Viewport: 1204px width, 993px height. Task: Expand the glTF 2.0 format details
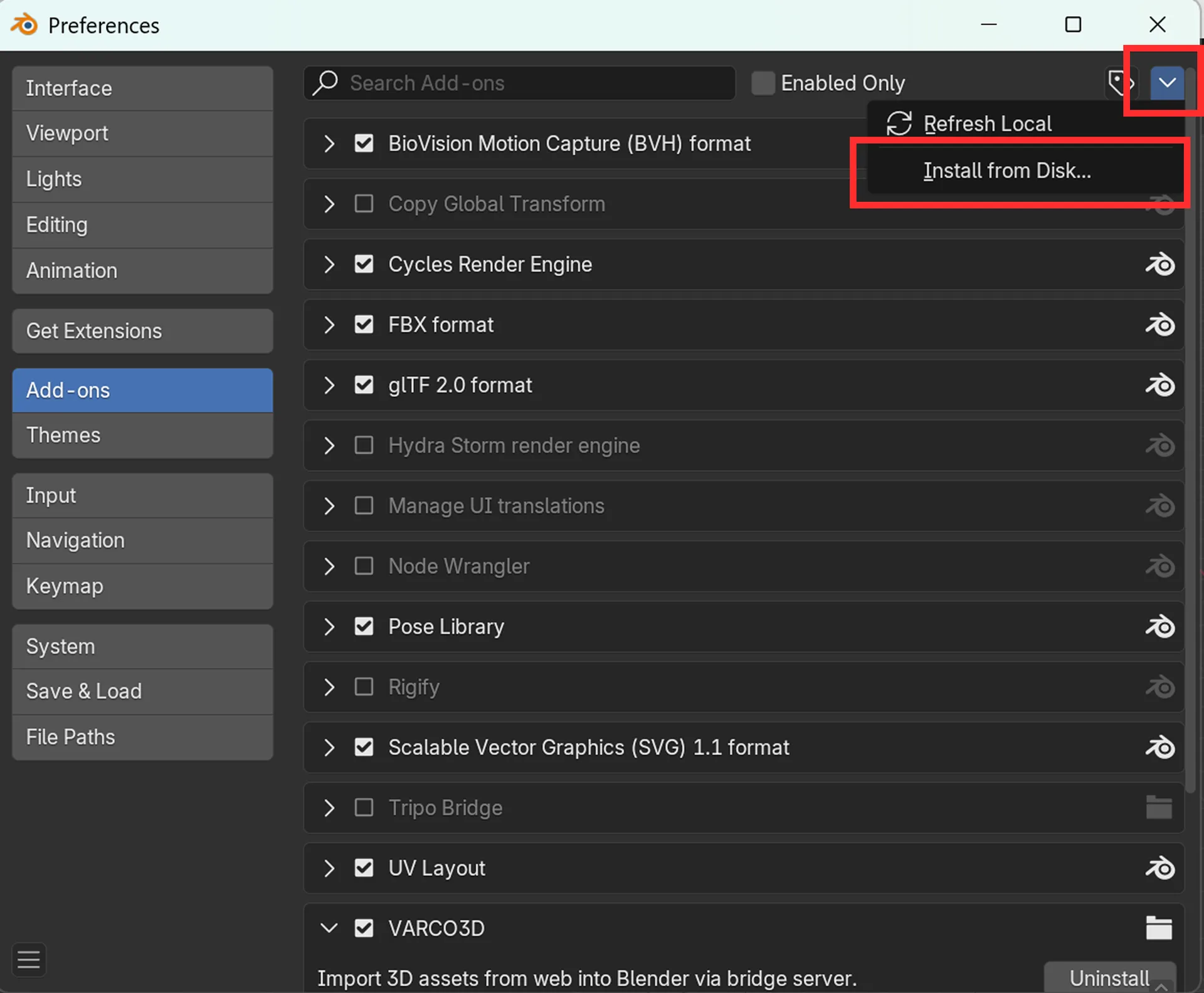[329, 385]
